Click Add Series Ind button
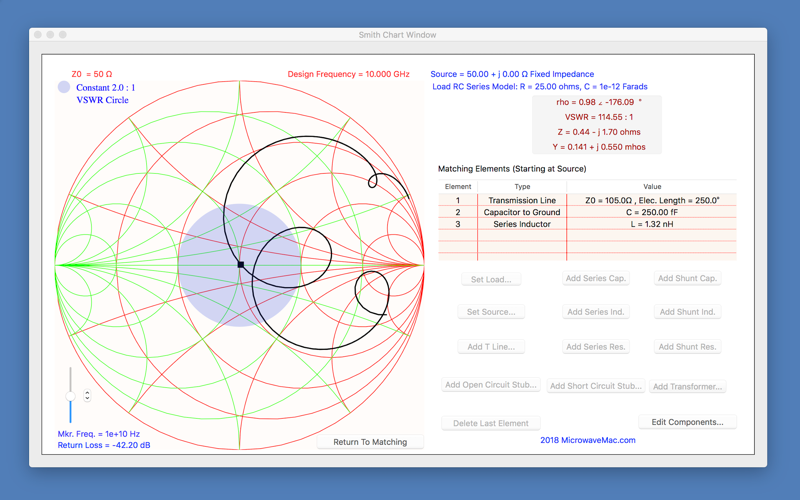This screenshot has height=500, width=800. [x=595, y=312]
